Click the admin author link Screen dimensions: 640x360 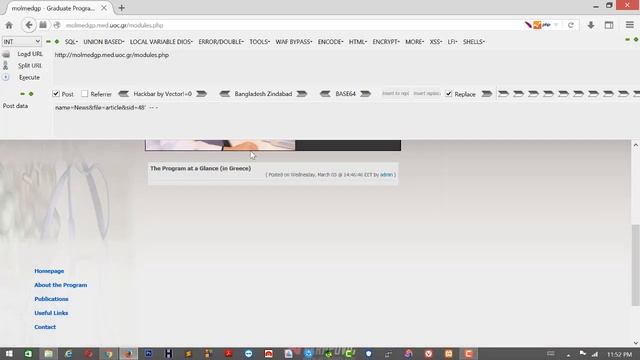386,175
